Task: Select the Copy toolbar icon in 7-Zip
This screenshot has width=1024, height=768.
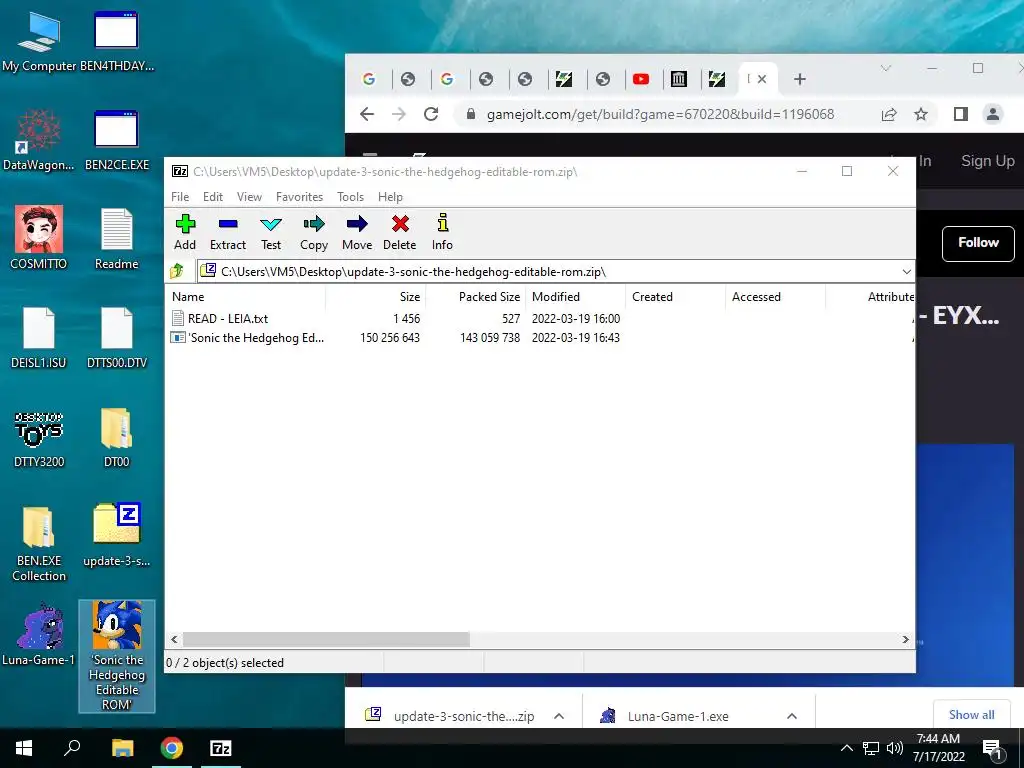Action: coord(313,232)
